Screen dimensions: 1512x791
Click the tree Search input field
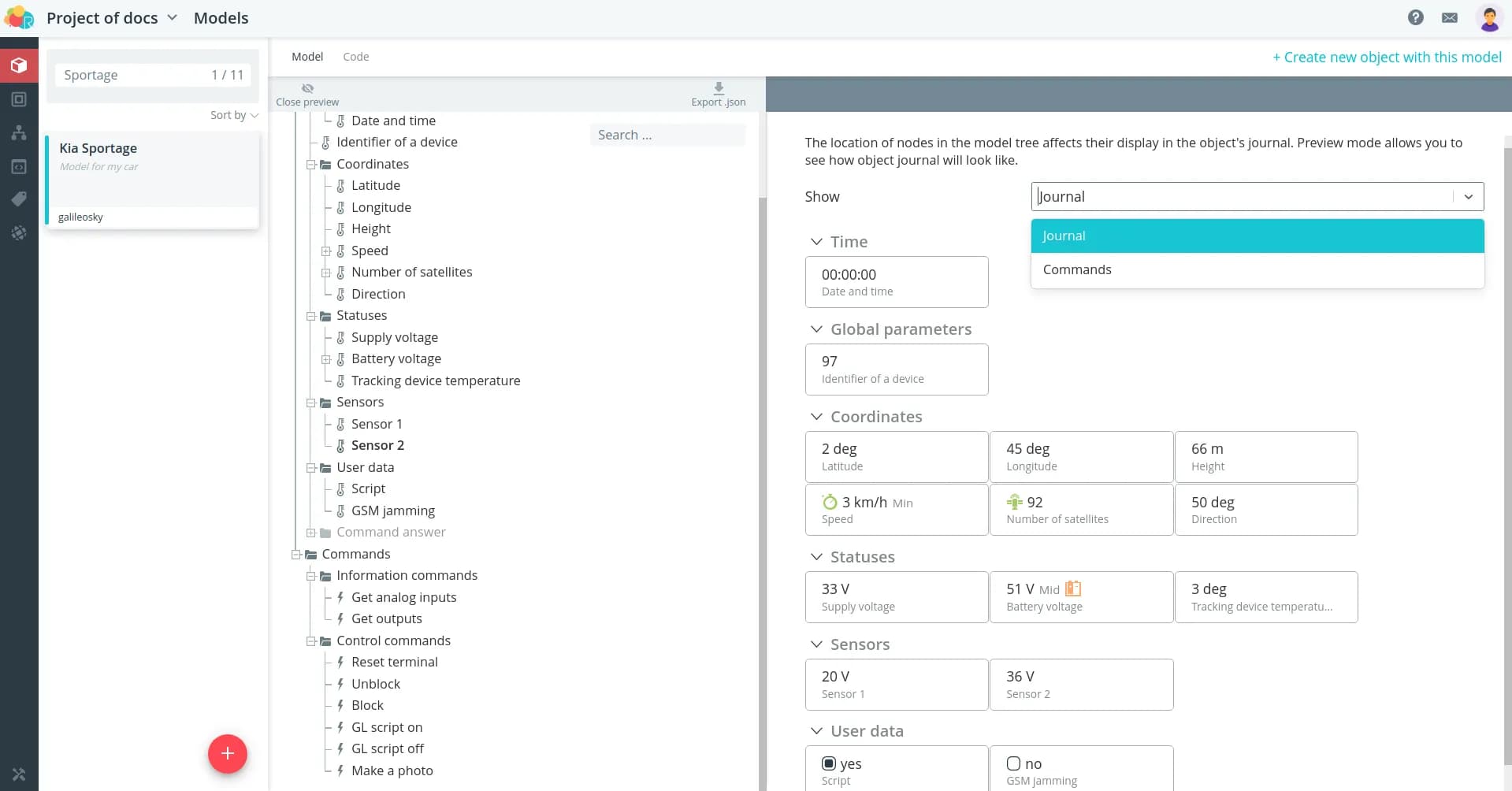pos(667,135)
